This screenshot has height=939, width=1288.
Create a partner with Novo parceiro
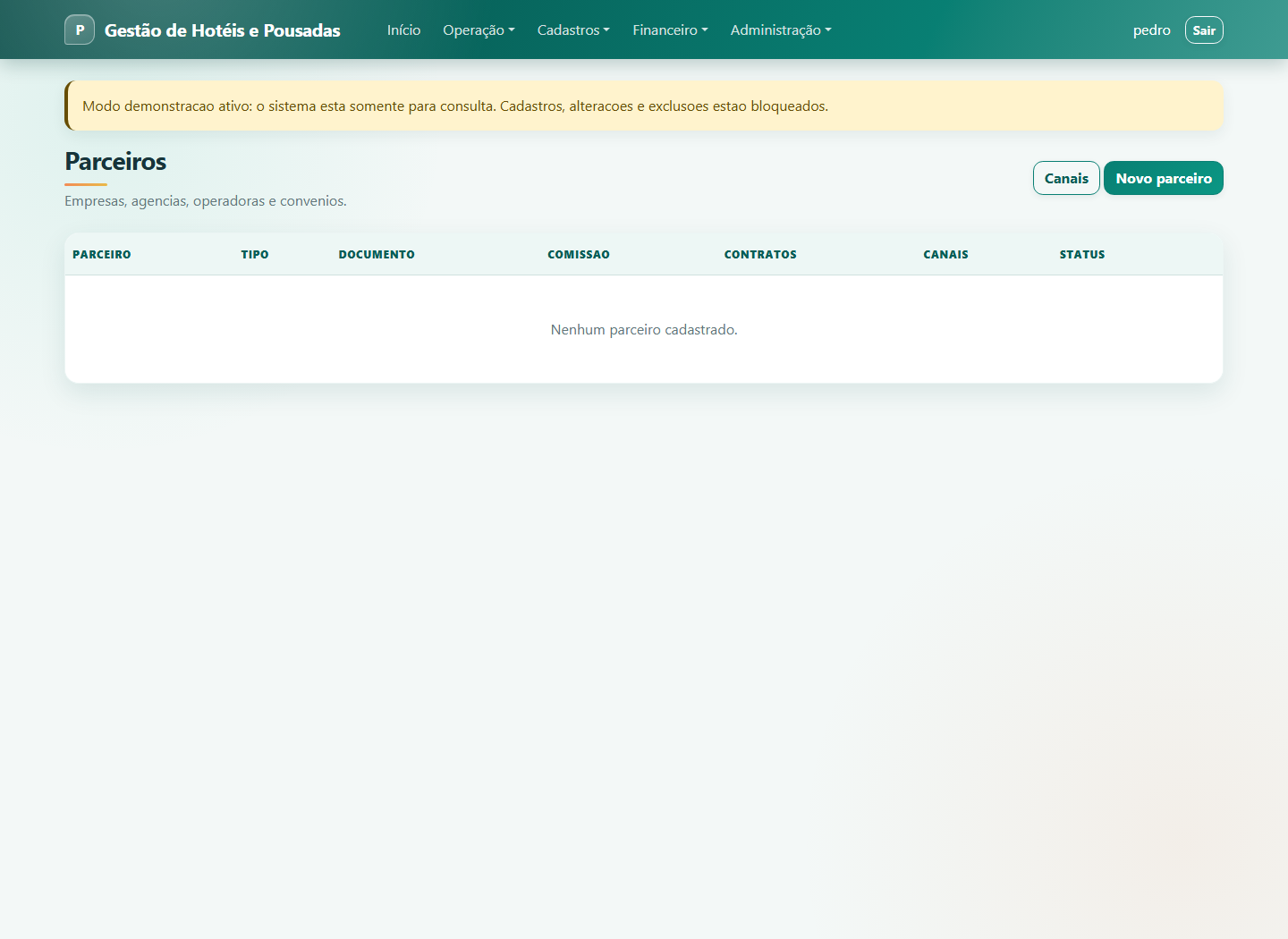click(1164, 178)
